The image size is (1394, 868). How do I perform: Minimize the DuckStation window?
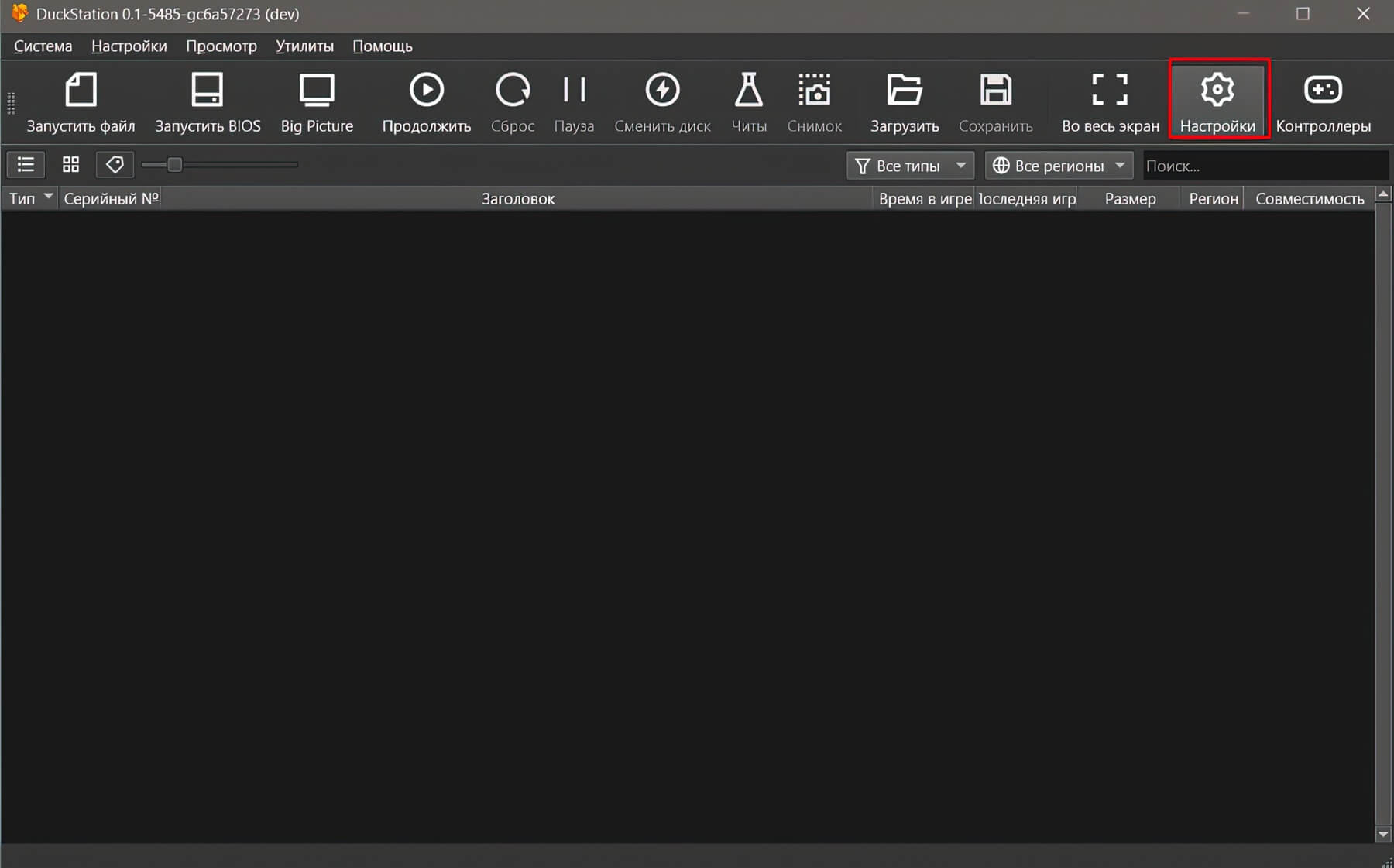(x=1243, y=14)
